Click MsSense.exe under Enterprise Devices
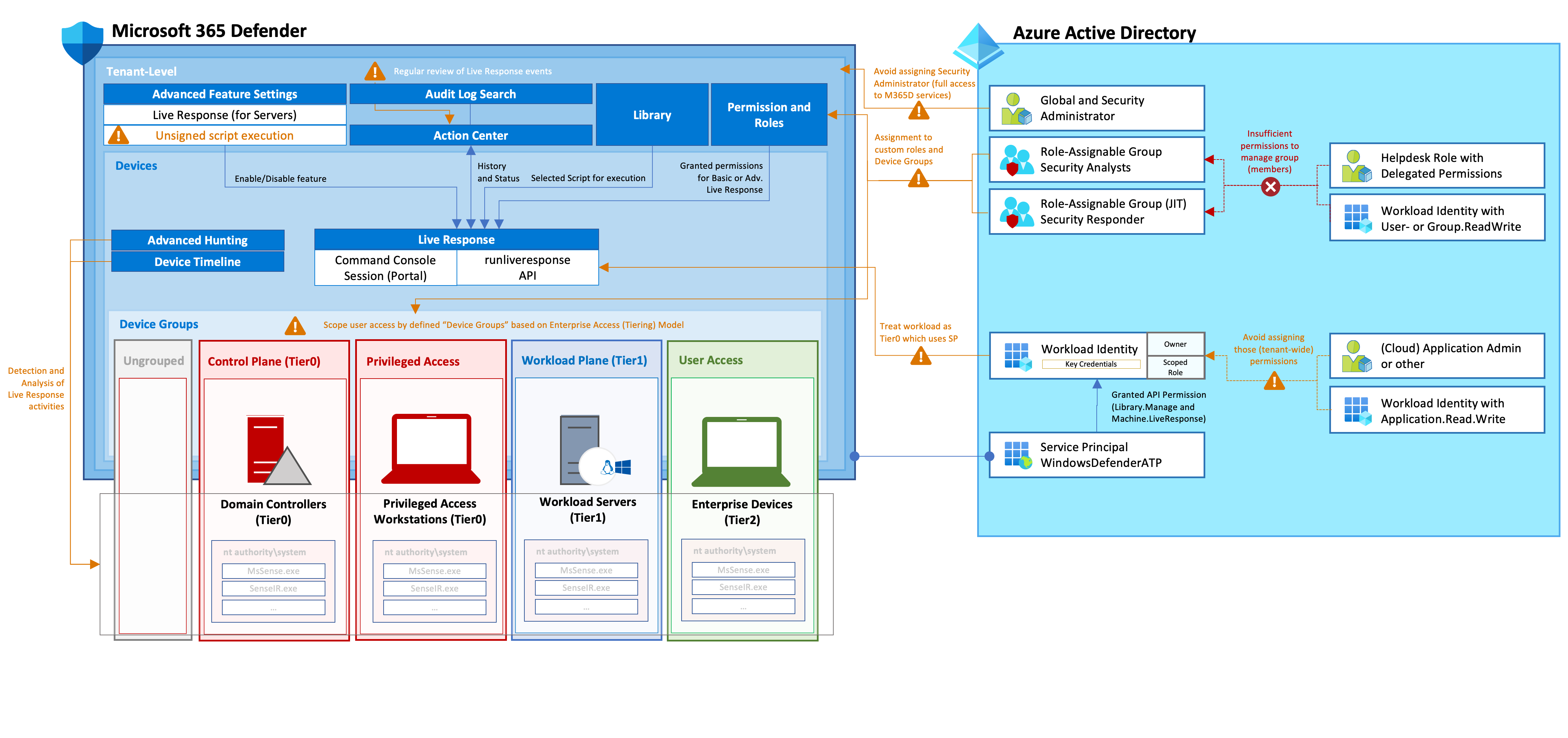1568x738 pixels. 743,570
